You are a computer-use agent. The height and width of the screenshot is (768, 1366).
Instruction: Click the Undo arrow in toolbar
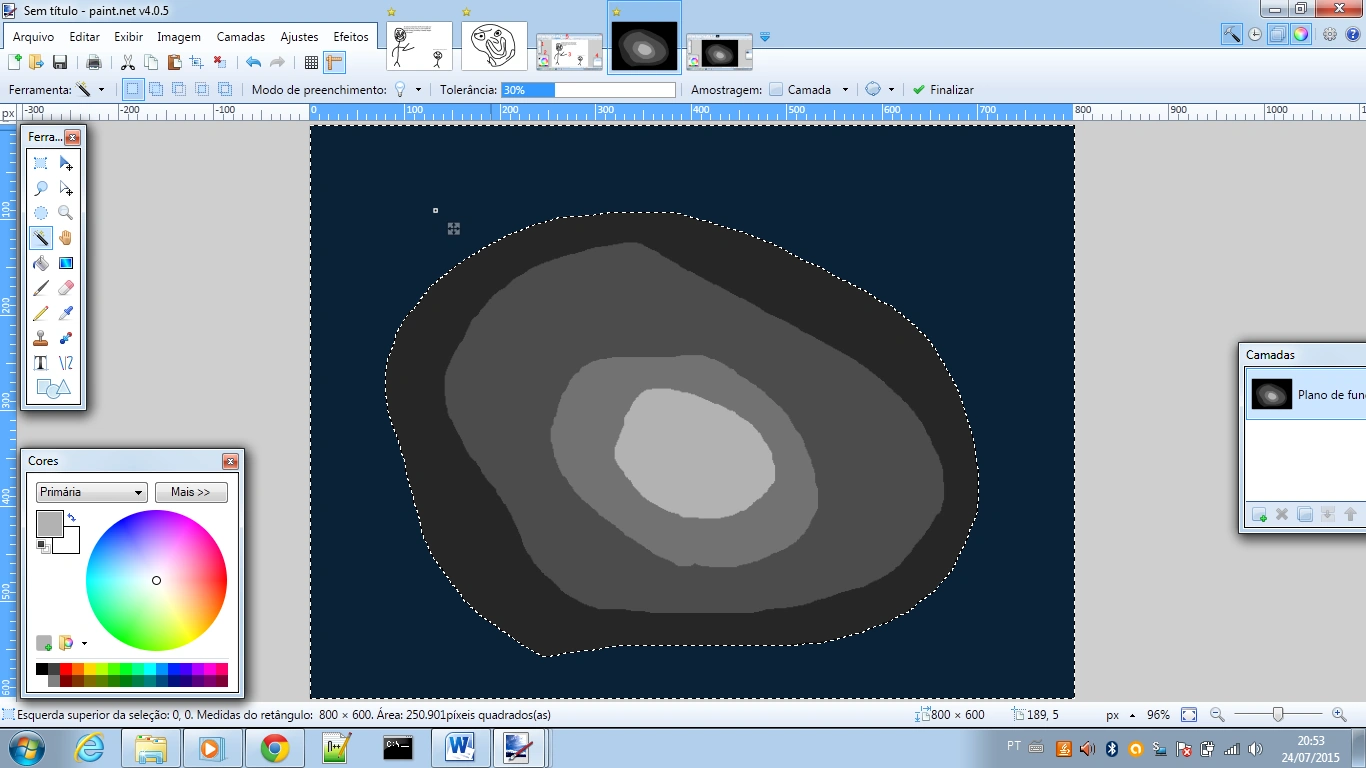click(254, 62)
